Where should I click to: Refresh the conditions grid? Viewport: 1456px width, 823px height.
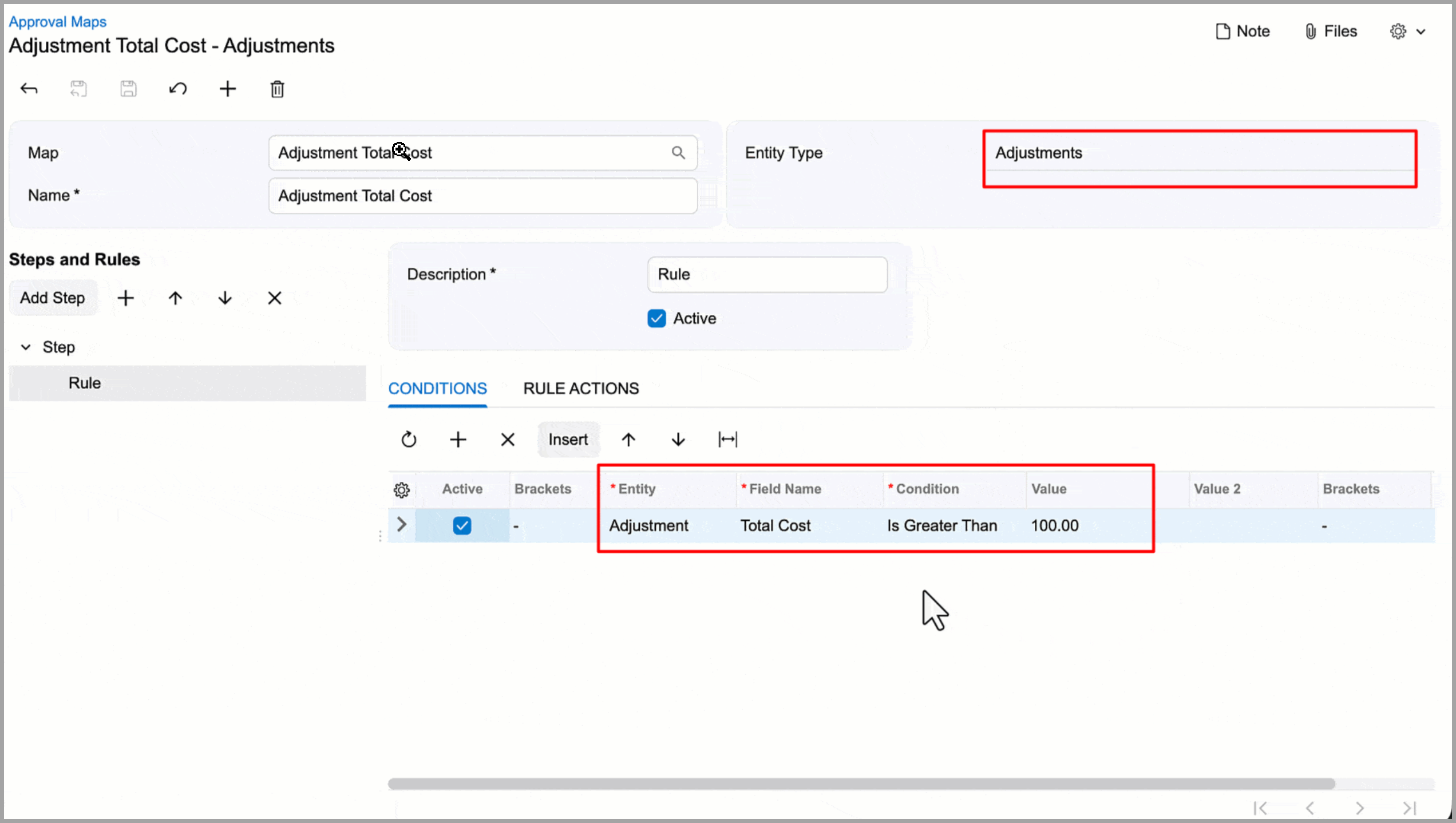pyautogui.click(x=409, y=440)
